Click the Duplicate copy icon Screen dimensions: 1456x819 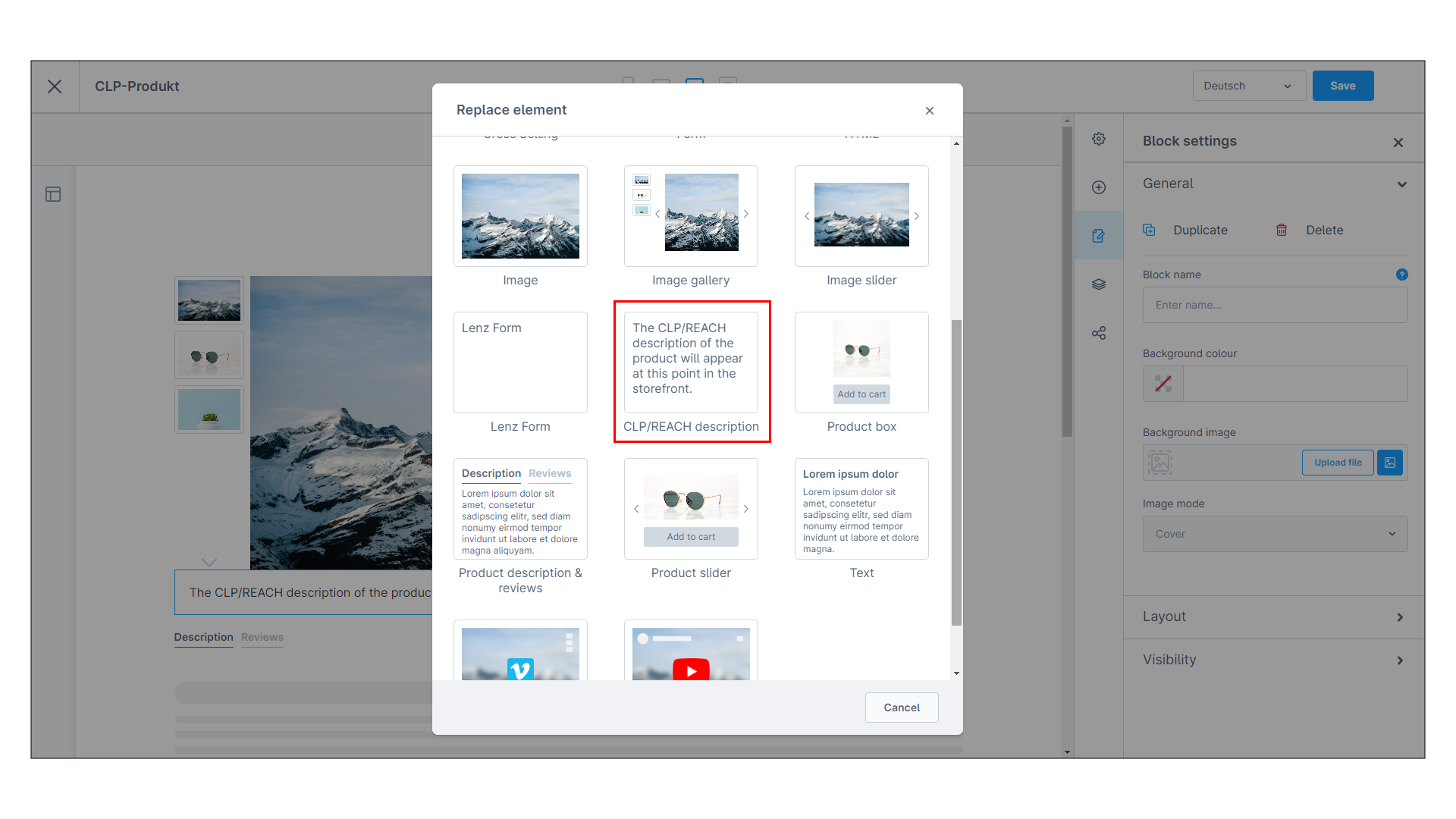click(x=1150, y=230)
